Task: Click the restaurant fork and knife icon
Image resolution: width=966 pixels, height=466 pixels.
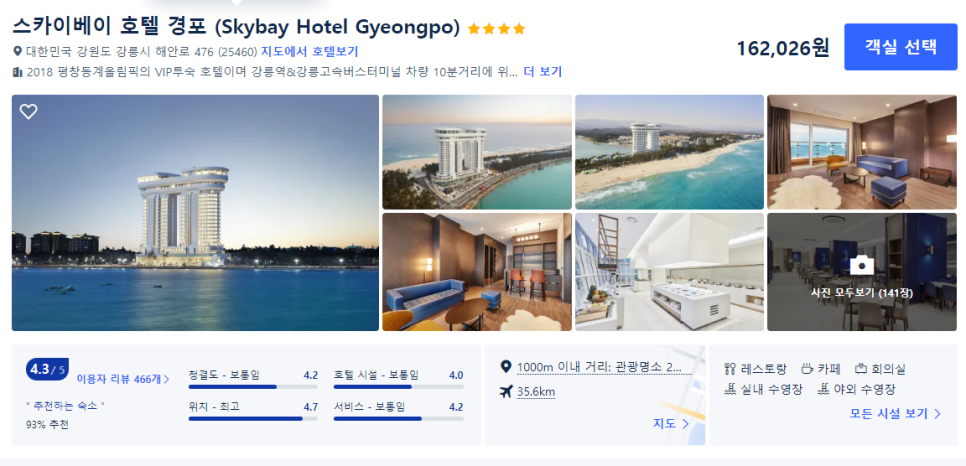Action: tap(731, 370)
